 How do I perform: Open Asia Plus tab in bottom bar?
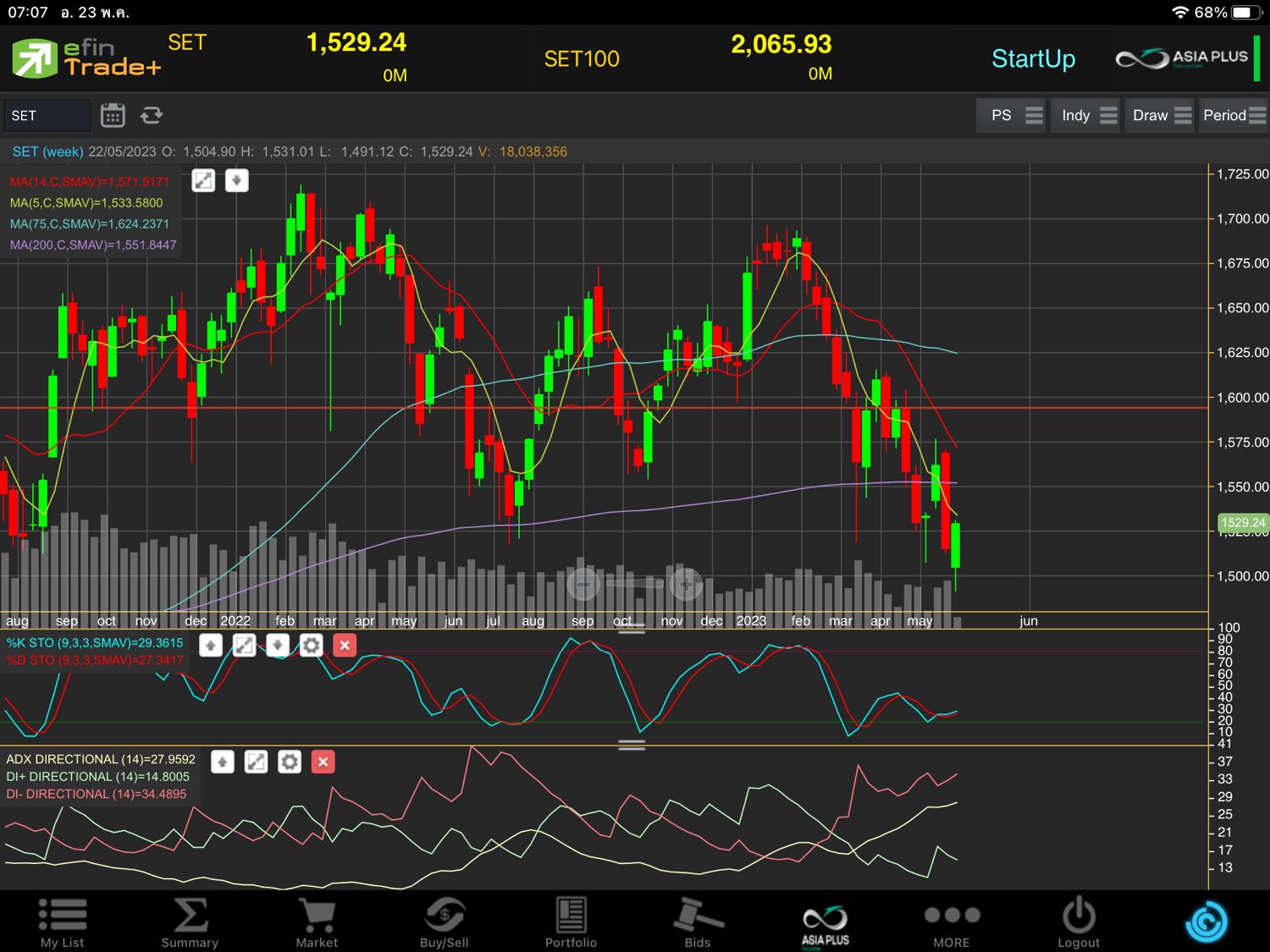pos(825,925)
